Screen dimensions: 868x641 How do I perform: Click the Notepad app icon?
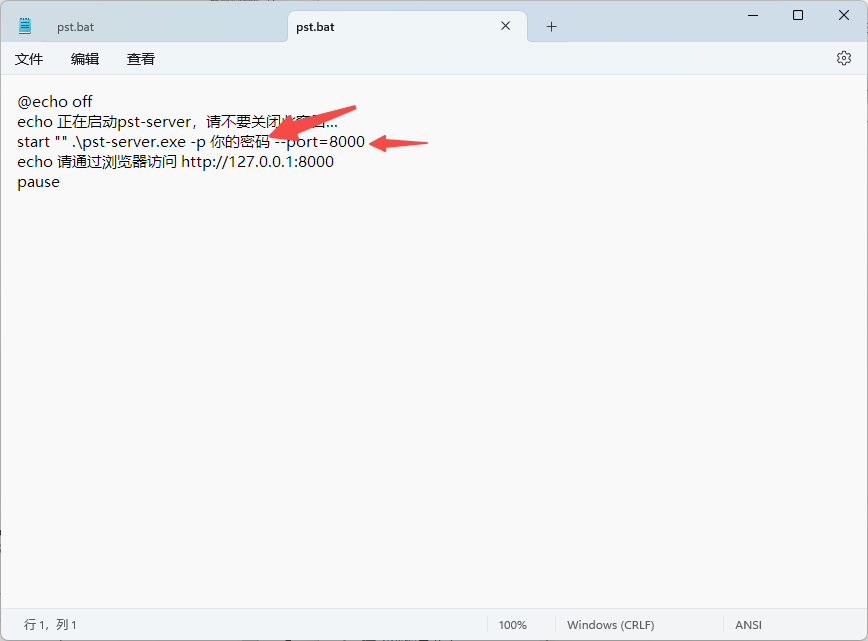(x=25, y=26)
